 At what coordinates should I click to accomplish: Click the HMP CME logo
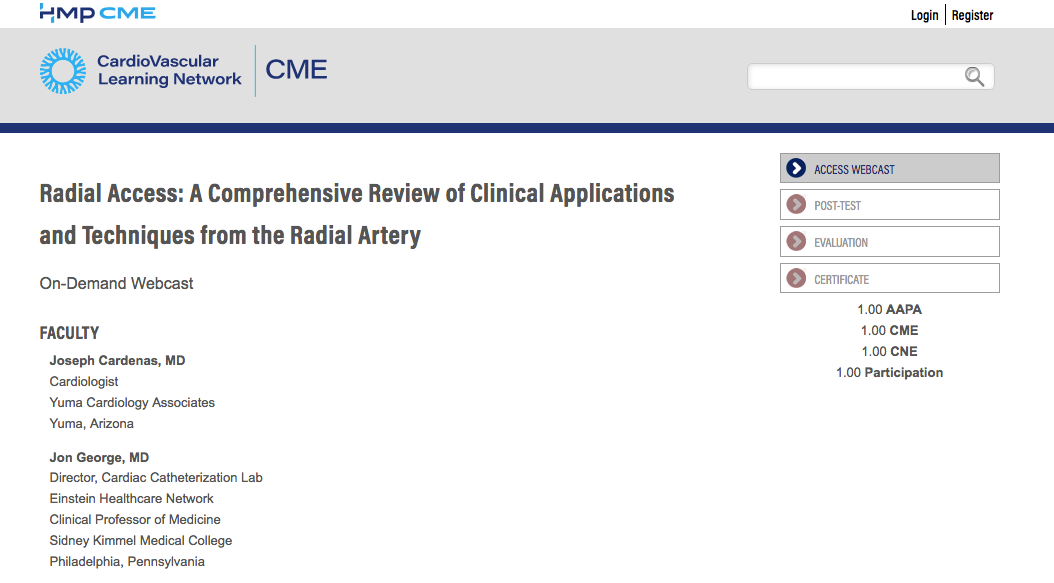[x=97, y=13]
